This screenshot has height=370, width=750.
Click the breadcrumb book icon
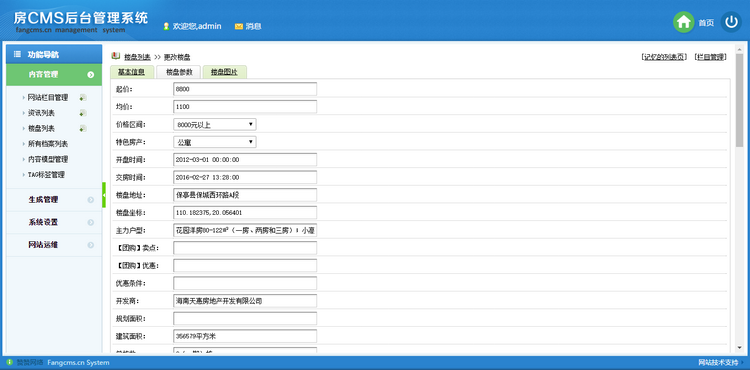[115, 56]
